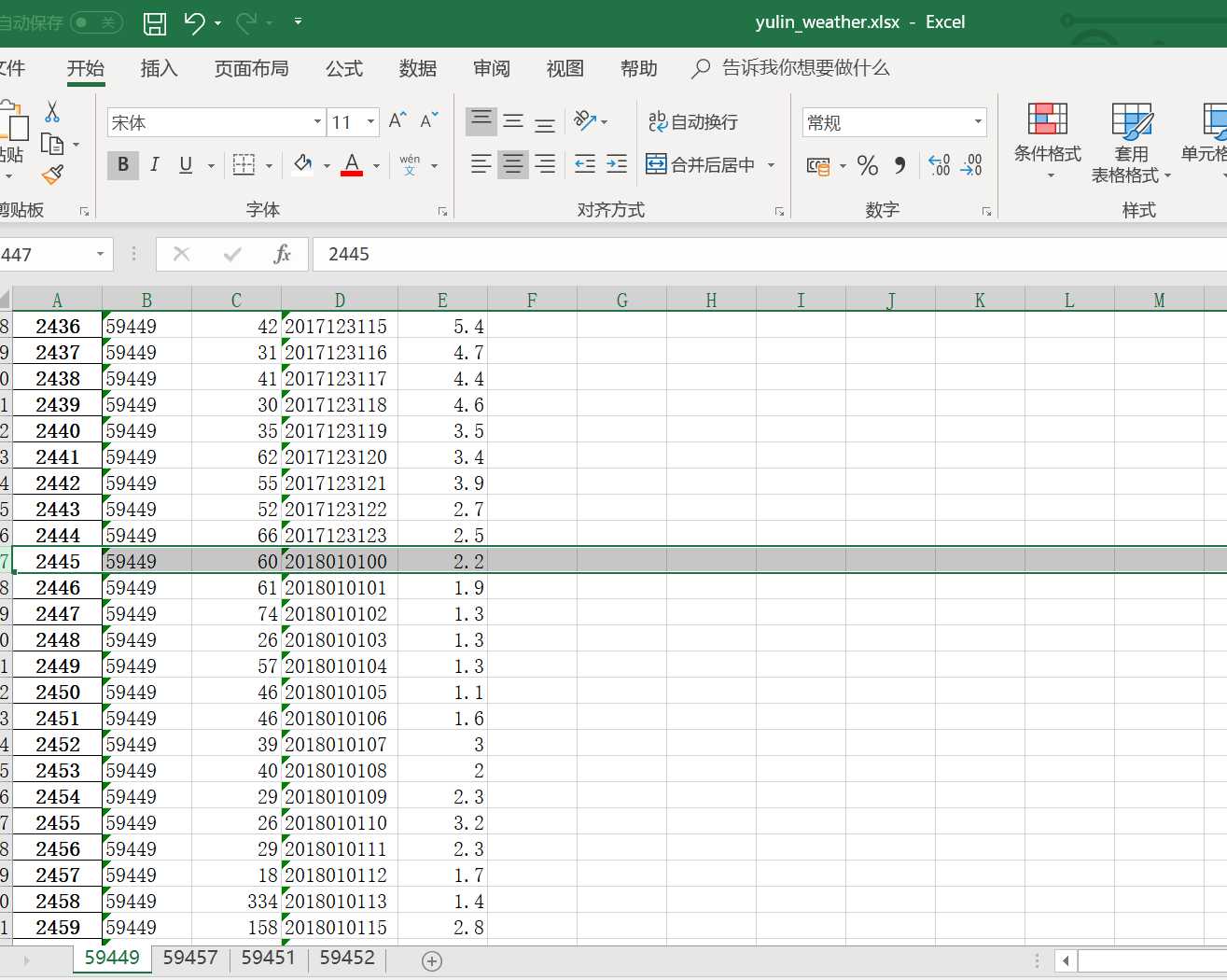Click the formula bar containing 2445

pos(770,254)
